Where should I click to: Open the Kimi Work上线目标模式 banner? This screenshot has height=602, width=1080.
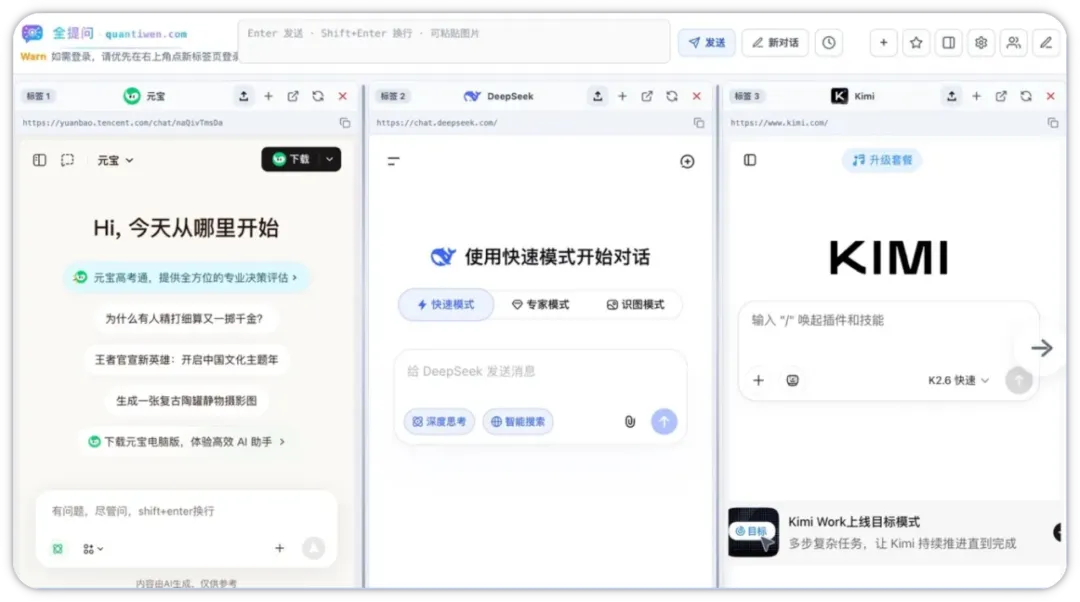(x=892, y=532)
